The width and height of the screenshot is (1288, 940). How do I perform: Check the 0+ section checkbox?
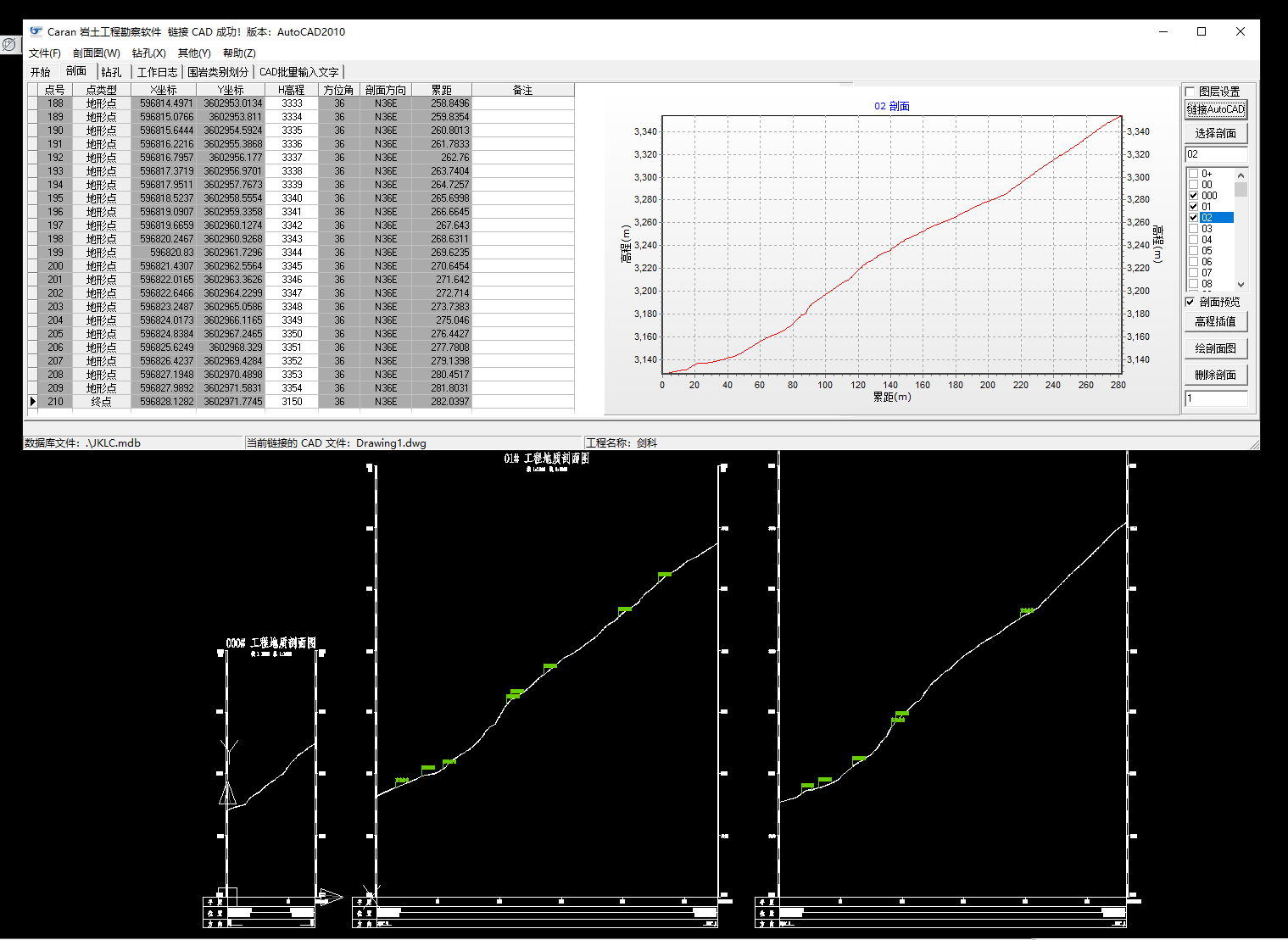coord(1193,174)
